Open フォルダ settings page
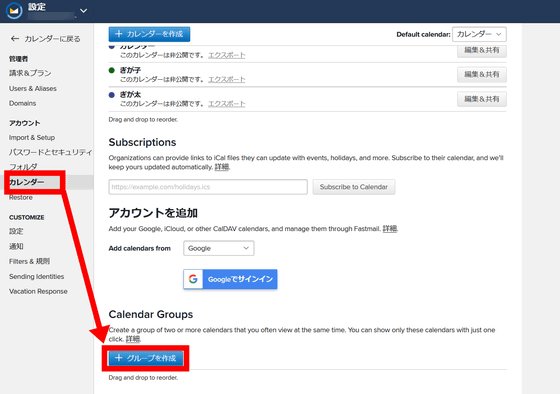This screenshot has width=560, height=394. 23,167
